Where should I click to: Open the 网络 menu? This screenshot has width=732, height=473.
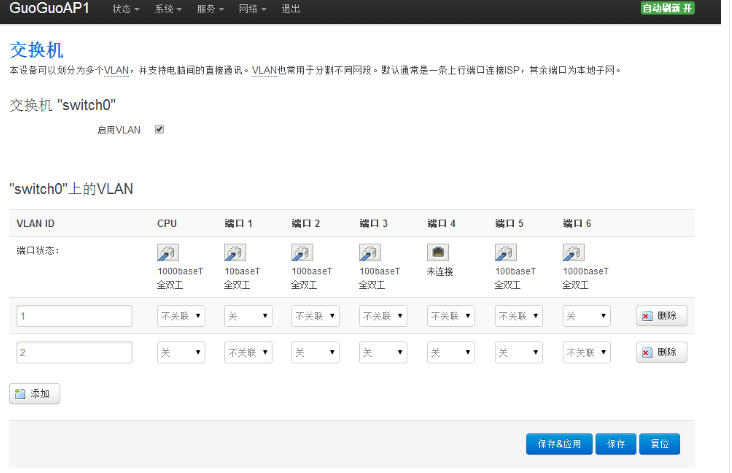coord(253,9)
